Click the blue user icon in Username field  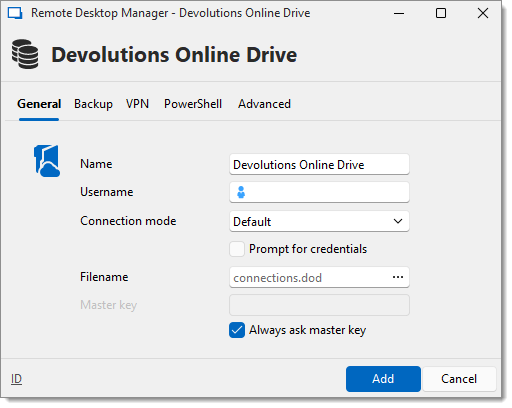tap(241, 192)
